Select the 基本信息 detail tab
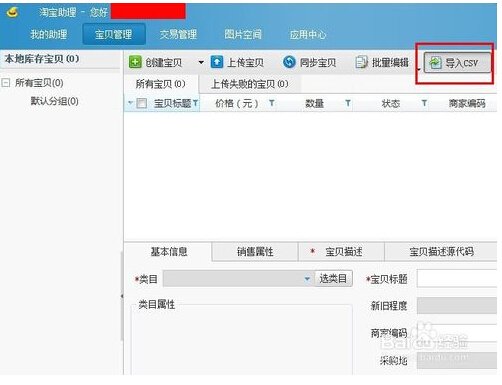Viewport: 502px width, 385px height. 169,252
